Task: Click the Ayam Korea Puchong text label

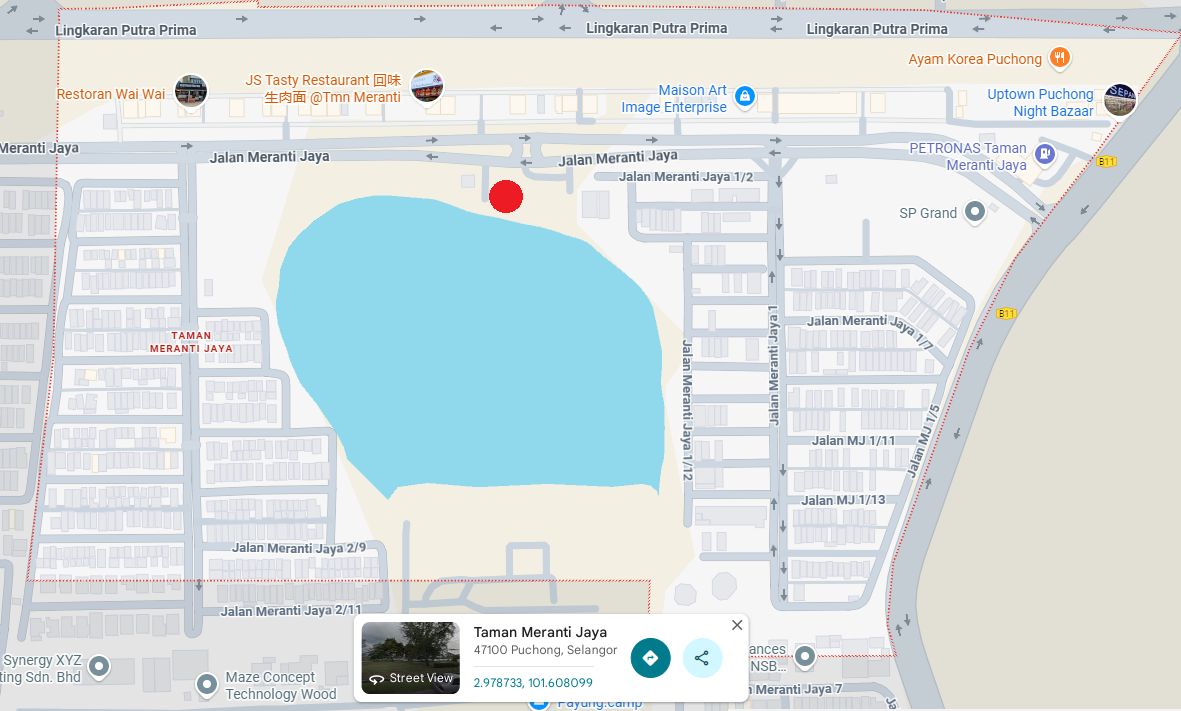Action: (x=975, y=59)
